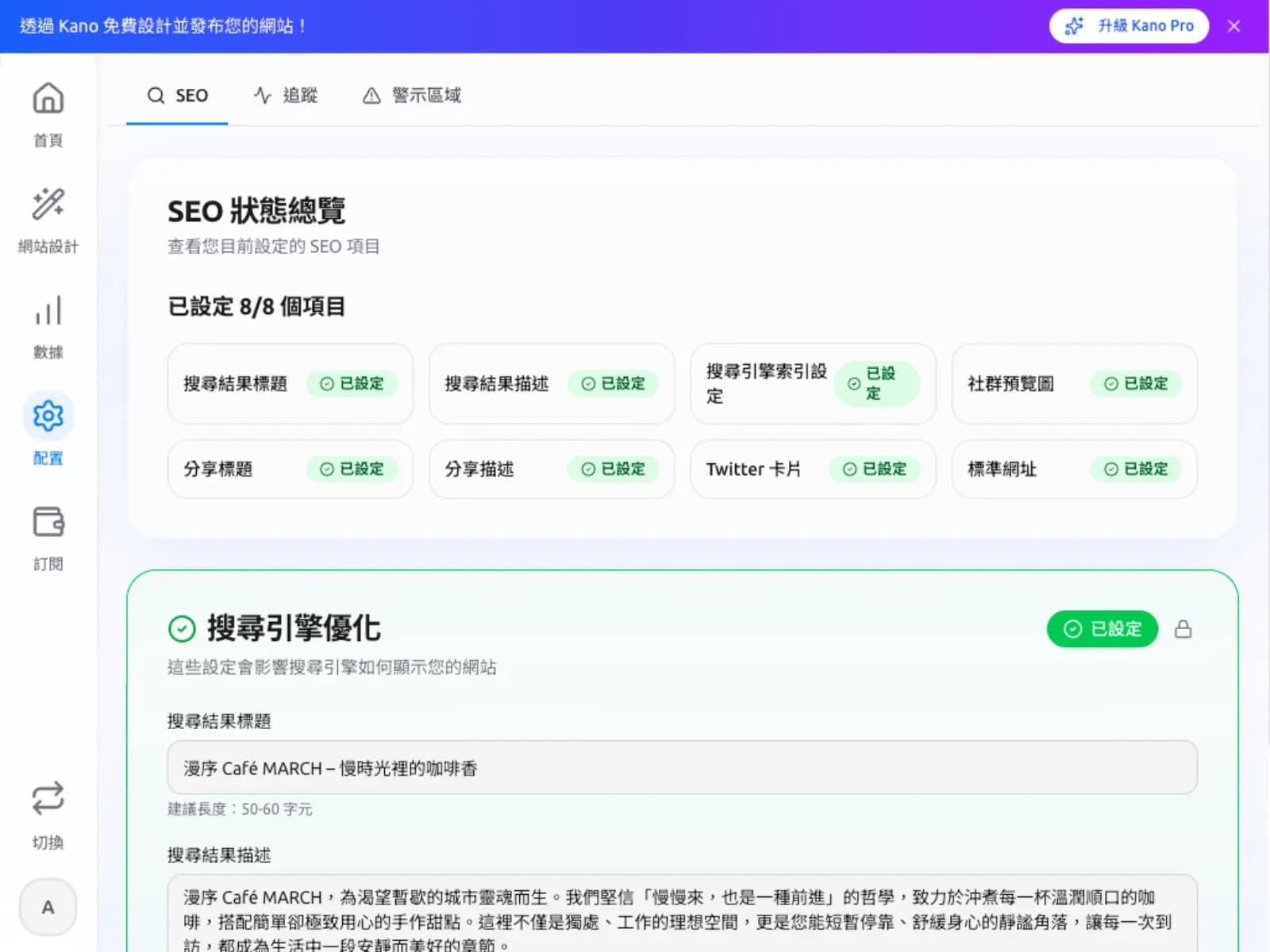This screenshot has height=952, width=1270.
Task: Open the 首頁 home page
Action: [x=48, y=115]
